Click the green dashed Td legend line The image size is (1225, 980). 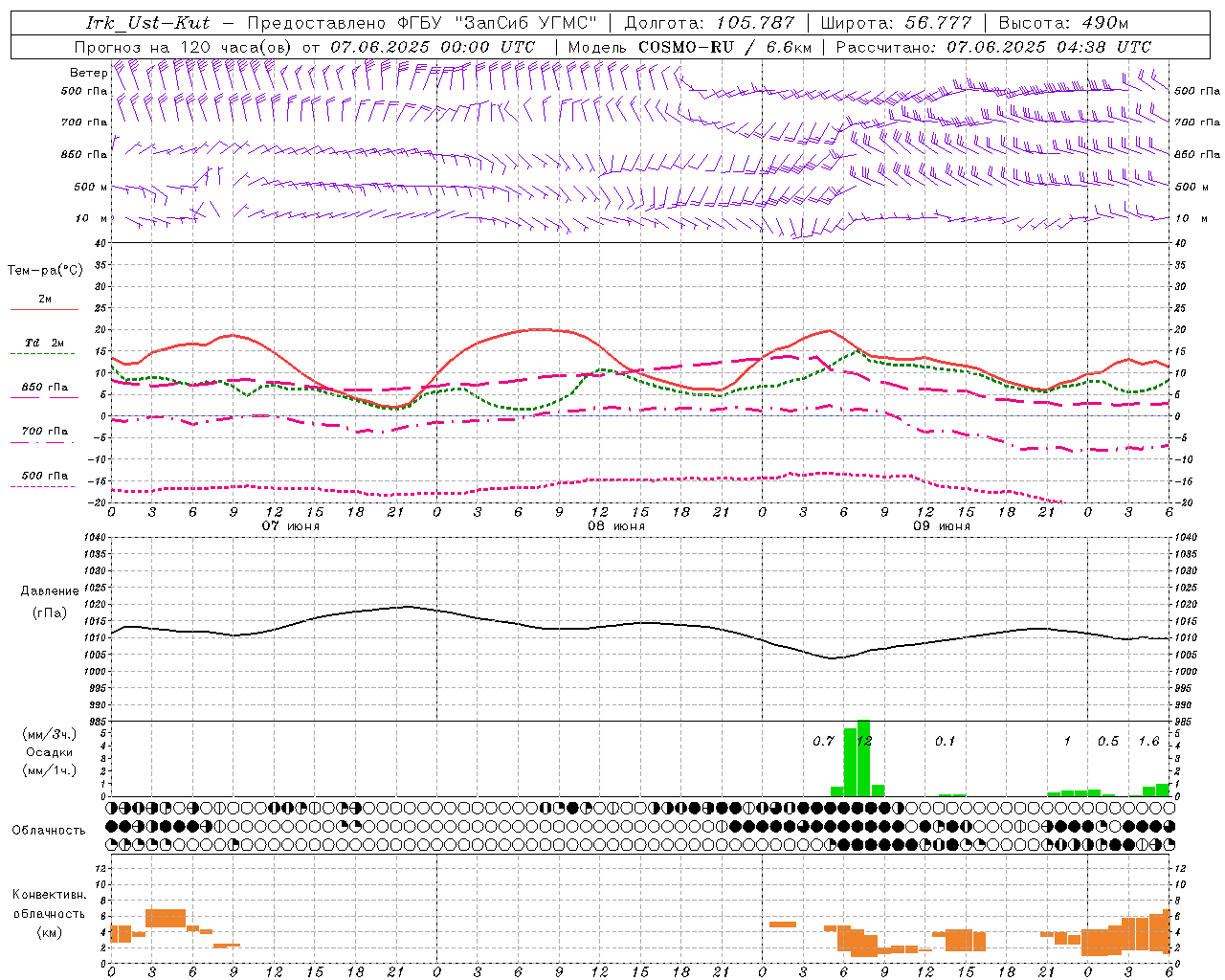(x=44, y=354)
